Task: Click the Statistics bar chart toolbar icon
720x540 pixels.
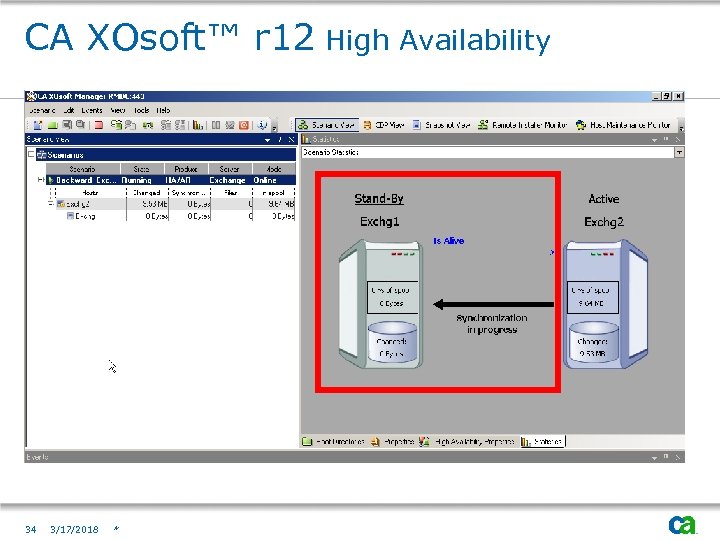Action: tap(198, 125)
